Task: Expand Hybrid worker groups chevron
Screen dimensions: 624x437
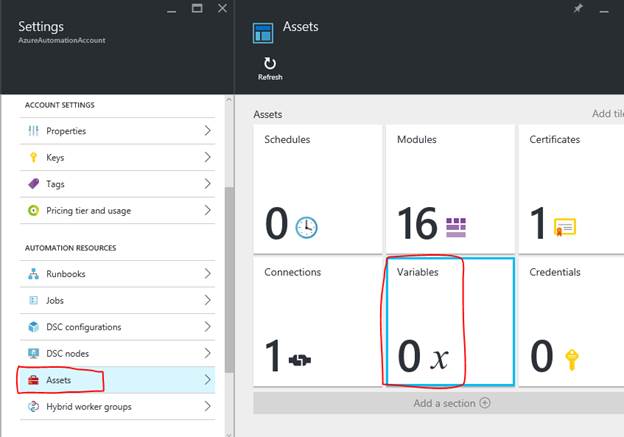Action: point(207,406)
